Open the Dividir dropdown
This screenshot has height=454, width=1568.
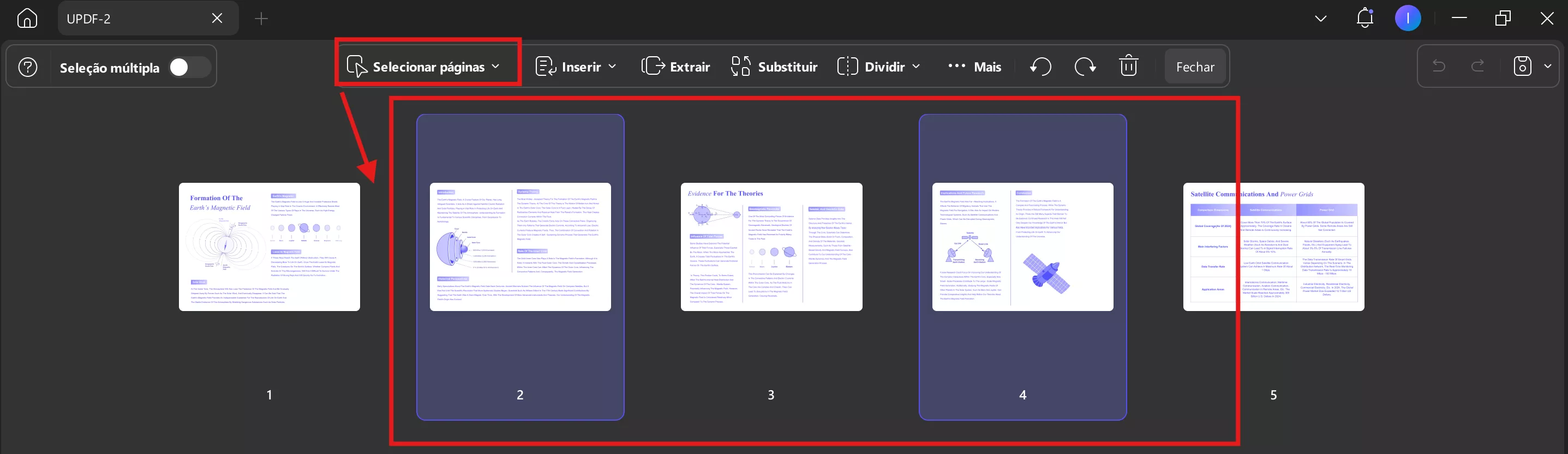(879, 67)
